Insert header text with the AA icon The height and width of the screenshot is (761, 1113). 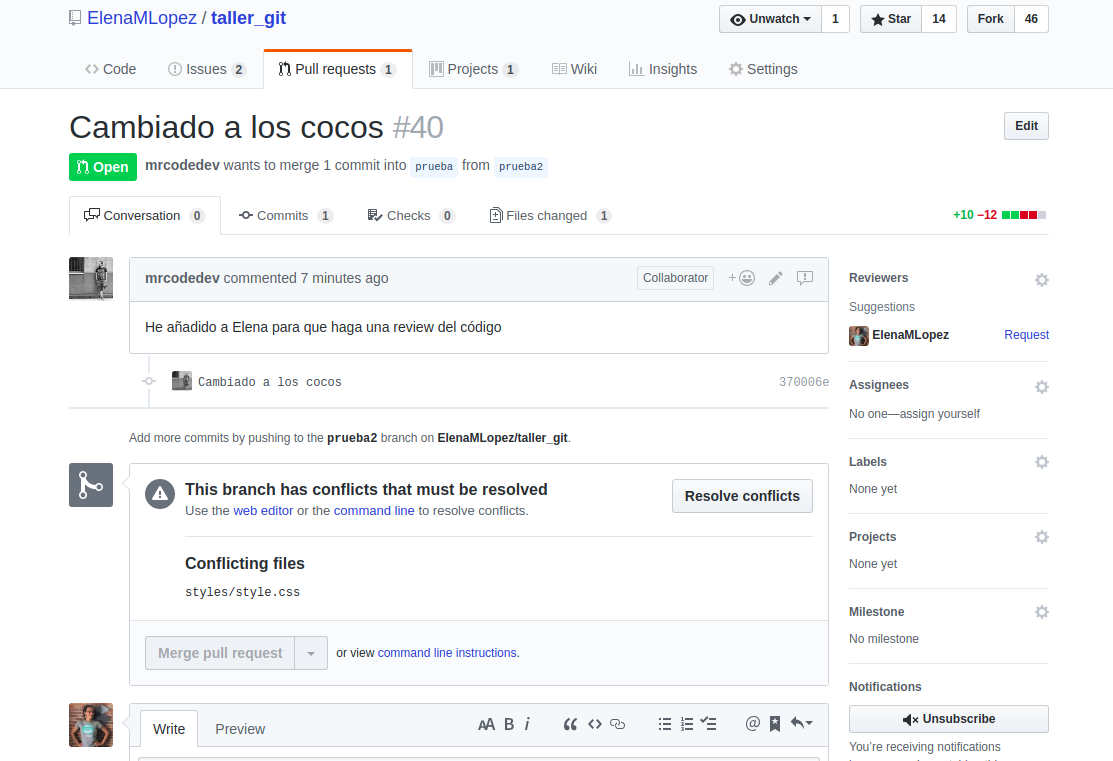pyautogui.click(x=486, y=724)
